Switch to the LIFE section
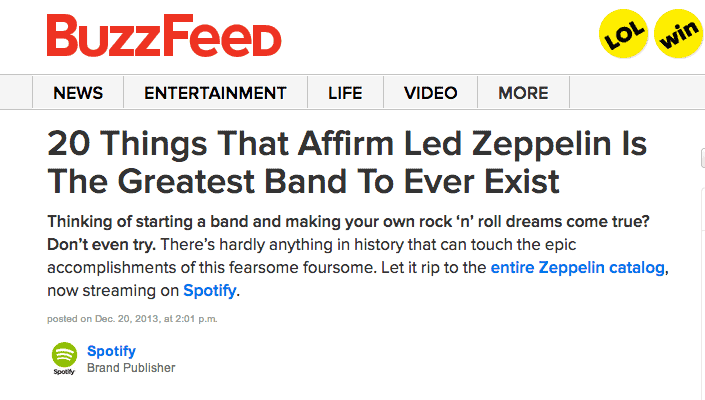Viewport: 705px width, 400px height. 345,93
